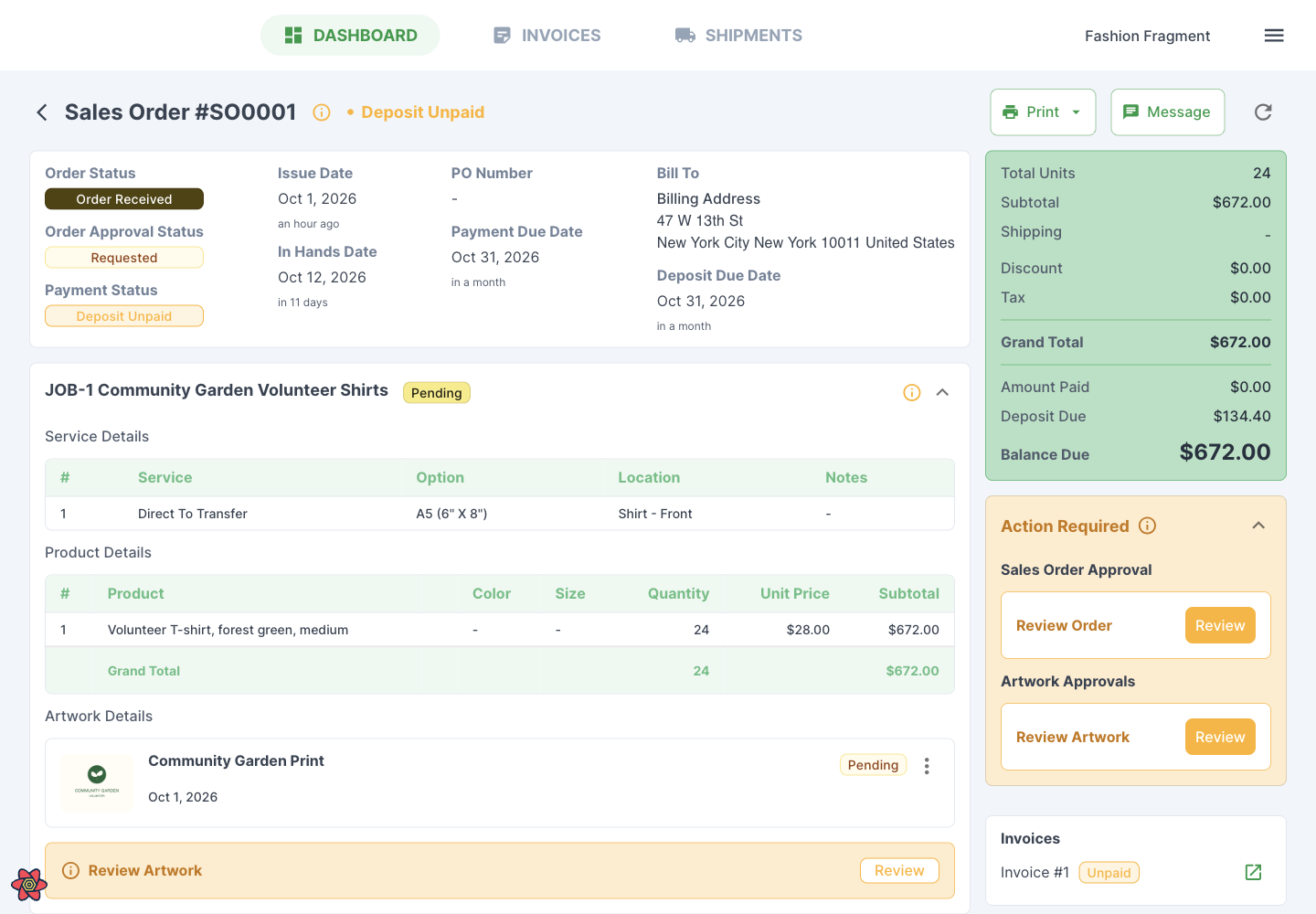The height and width of the screenshot is (914, 1316).
Task: Open the Invoices tab
Action: (547, 36)
